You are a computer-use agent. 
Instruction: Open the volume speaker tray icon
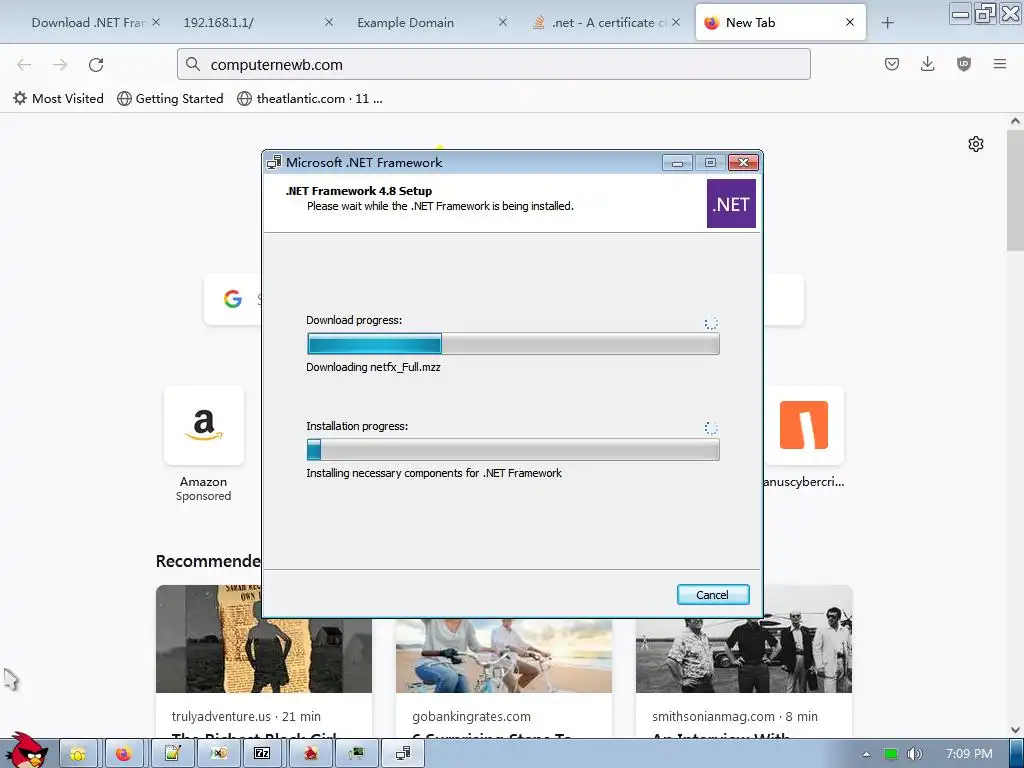click(x=914, y=754)
